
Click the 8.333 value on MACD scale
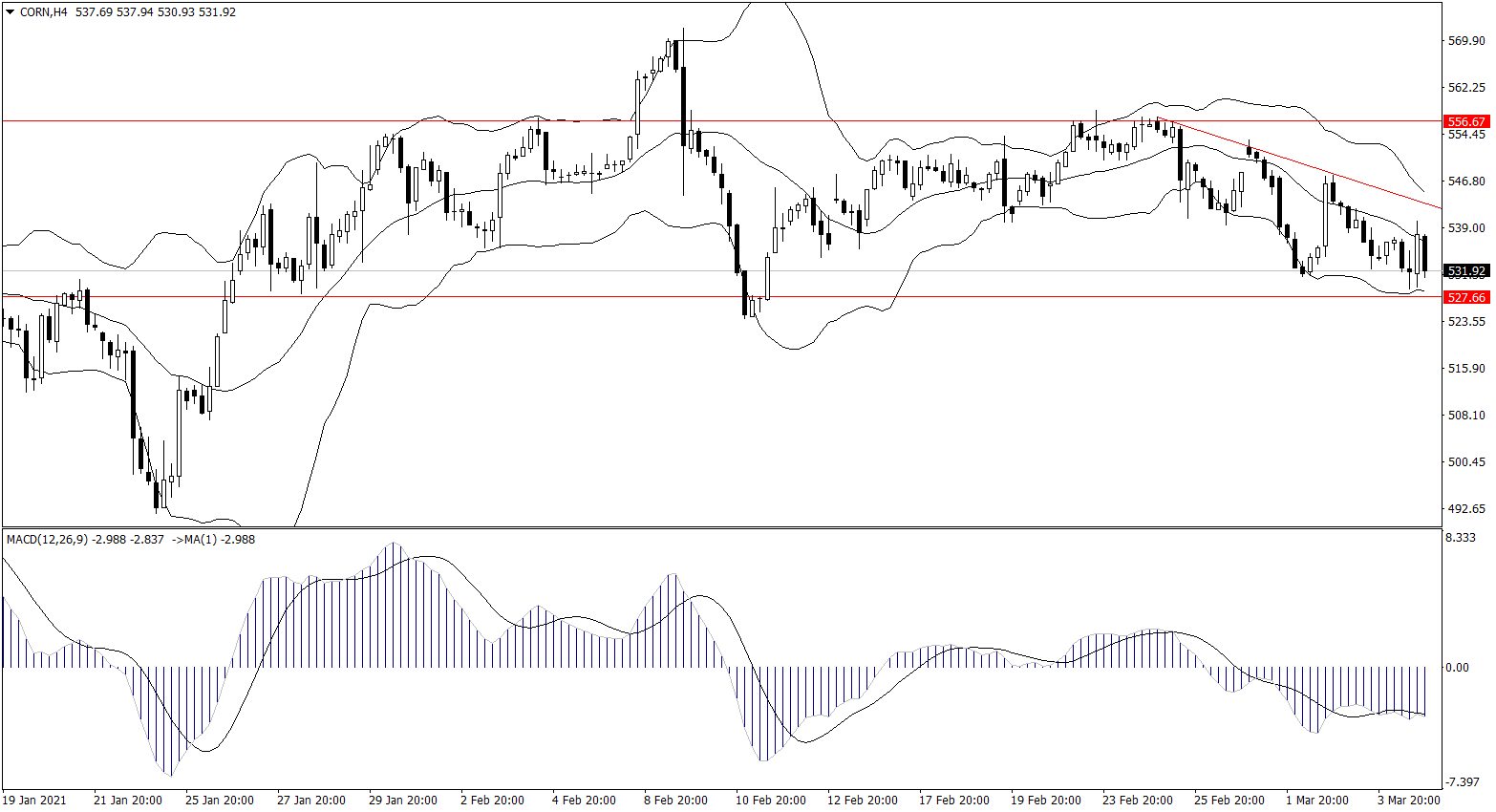click(1461, 539)
